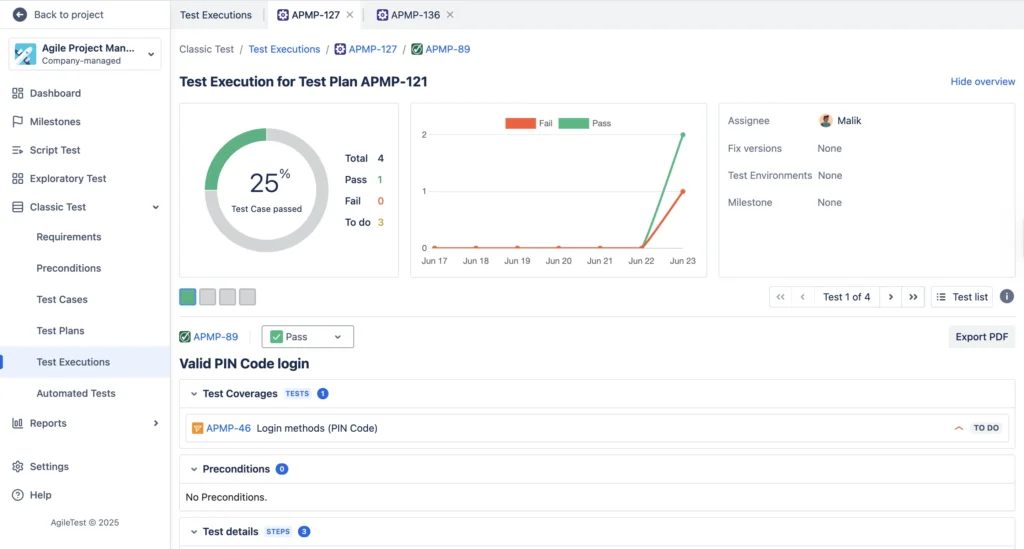Go to Preconditions in the sidebar
1024x549 pixels.
pos(69,268)
